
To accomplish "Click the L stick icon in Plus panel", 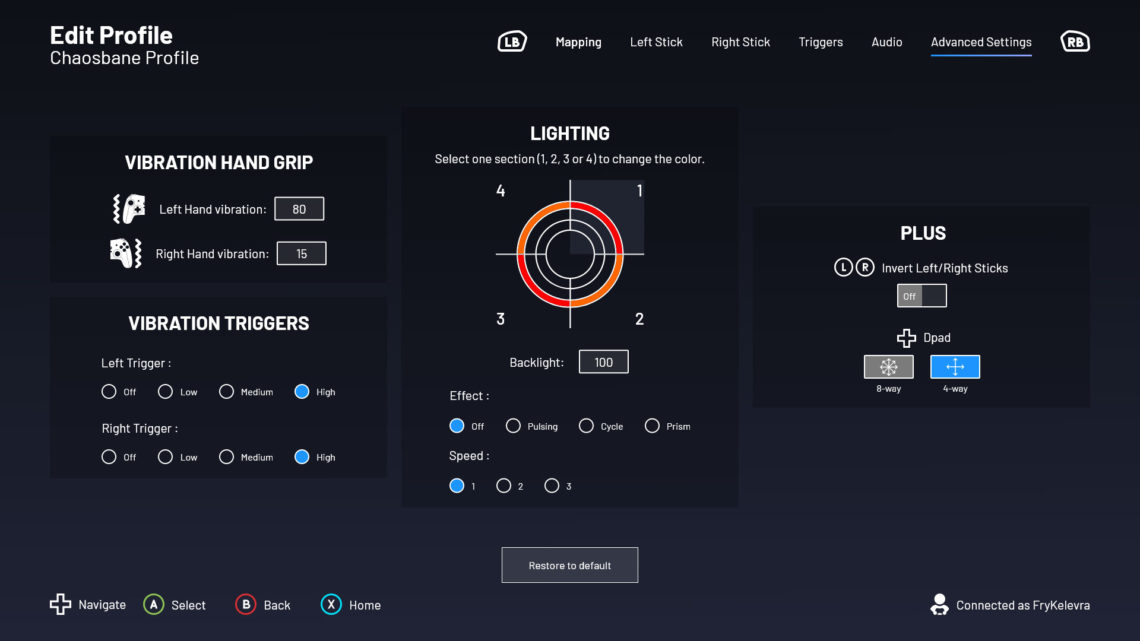I will (843, 267).
